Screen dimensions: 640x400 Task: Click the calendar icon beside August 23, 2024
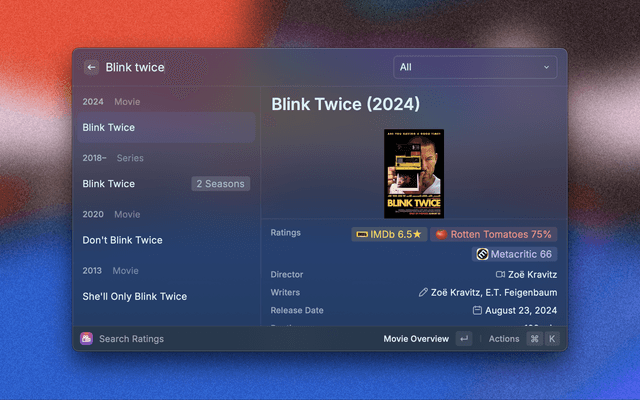coord(477,311)
